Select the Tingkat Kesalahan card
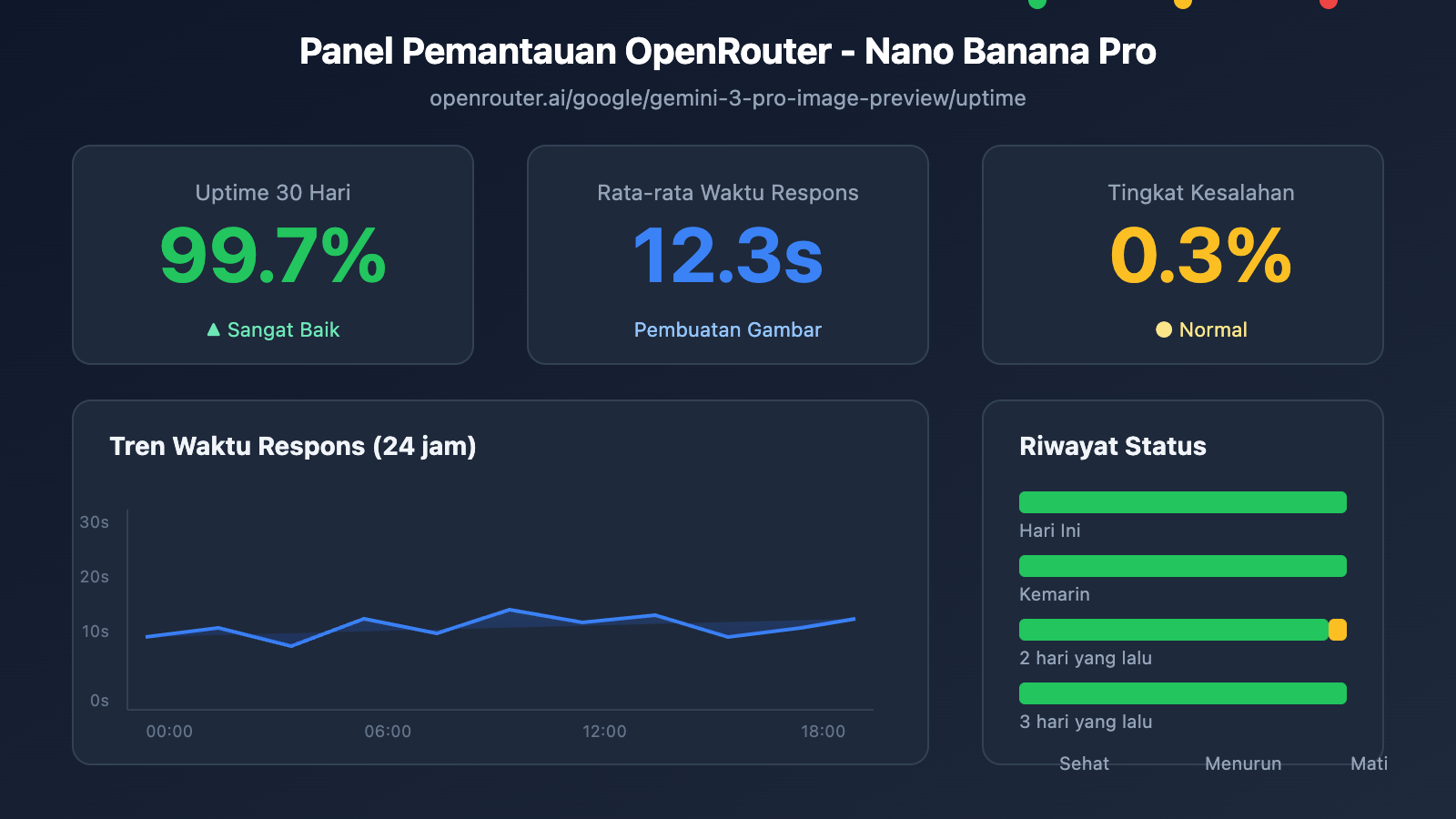1456x819 pixels. pyautogui.click(x=1182, y=255)
